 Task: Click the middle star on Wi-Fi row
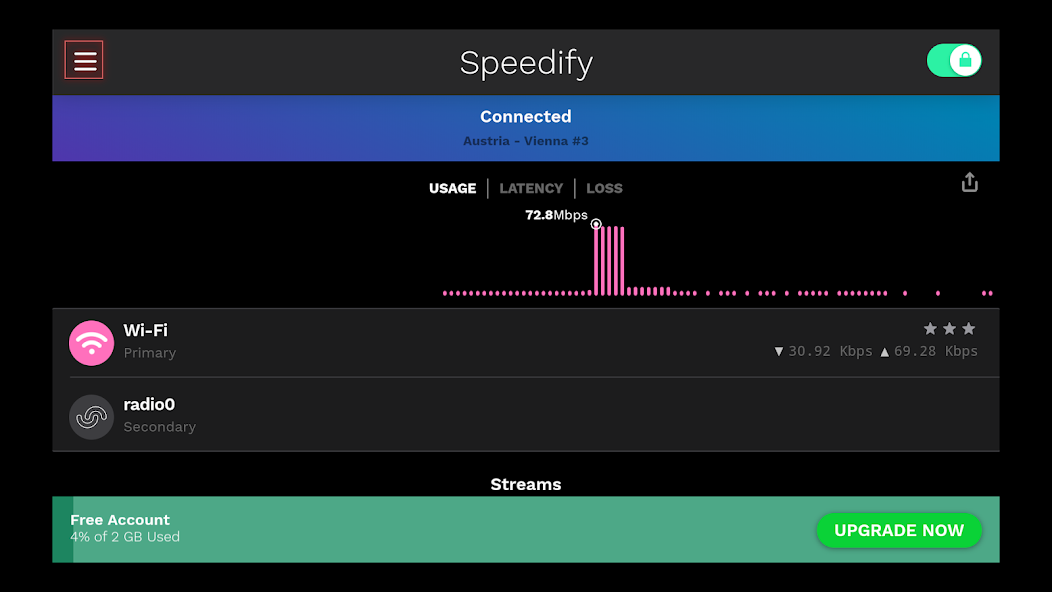pyautogui.click(x=948, y=328)
